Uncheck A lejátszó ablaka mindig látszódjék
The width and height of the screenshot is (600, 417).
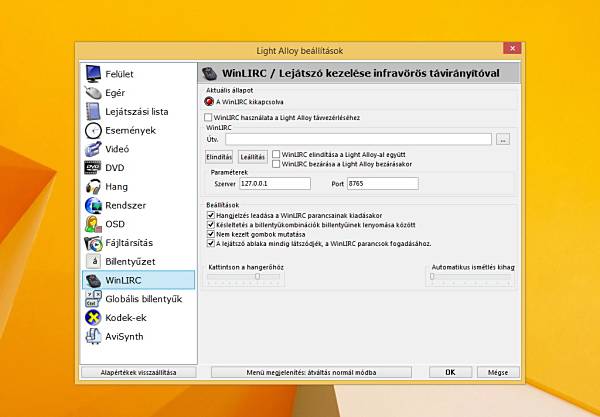pyautogui.click(x=210, y=243)
